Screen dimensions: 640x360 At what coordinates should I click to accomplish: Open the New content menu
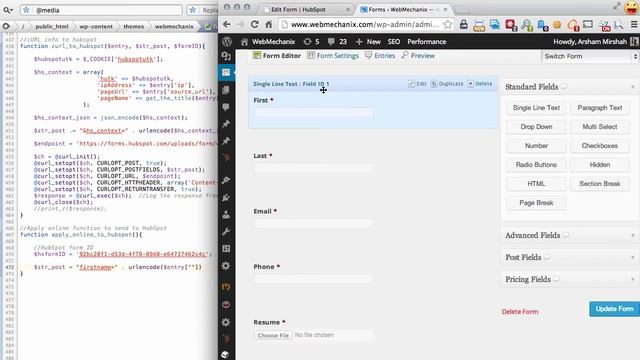click(368, 42)
